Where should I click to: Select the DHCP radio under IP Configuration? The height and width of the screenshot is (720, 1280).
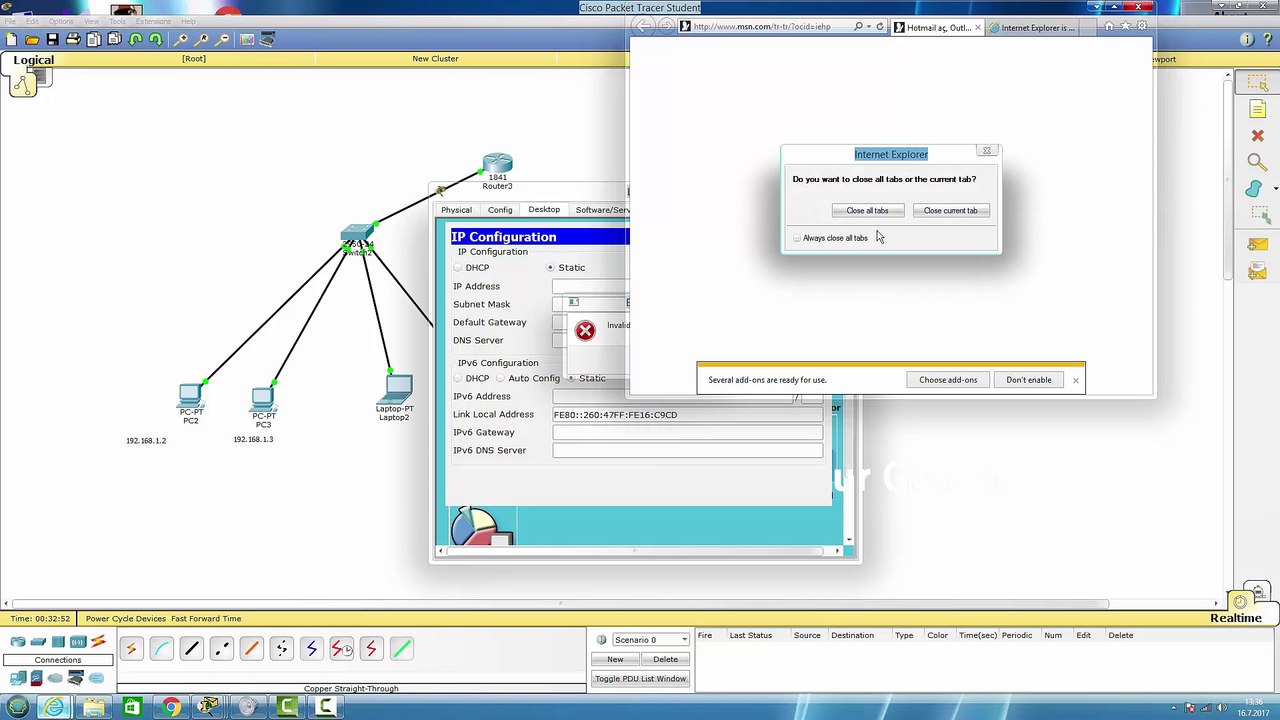pyautogui.click(x=458, y=268)
